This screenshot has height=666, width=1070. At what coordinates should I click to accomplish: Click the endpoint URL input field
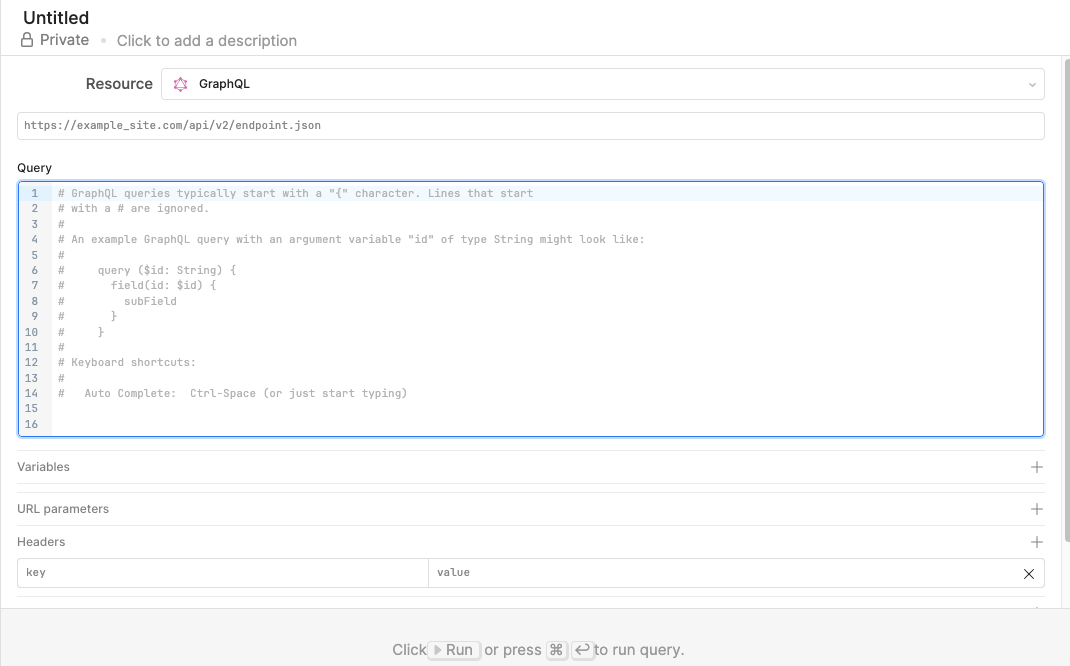click(x=530, y=126)
